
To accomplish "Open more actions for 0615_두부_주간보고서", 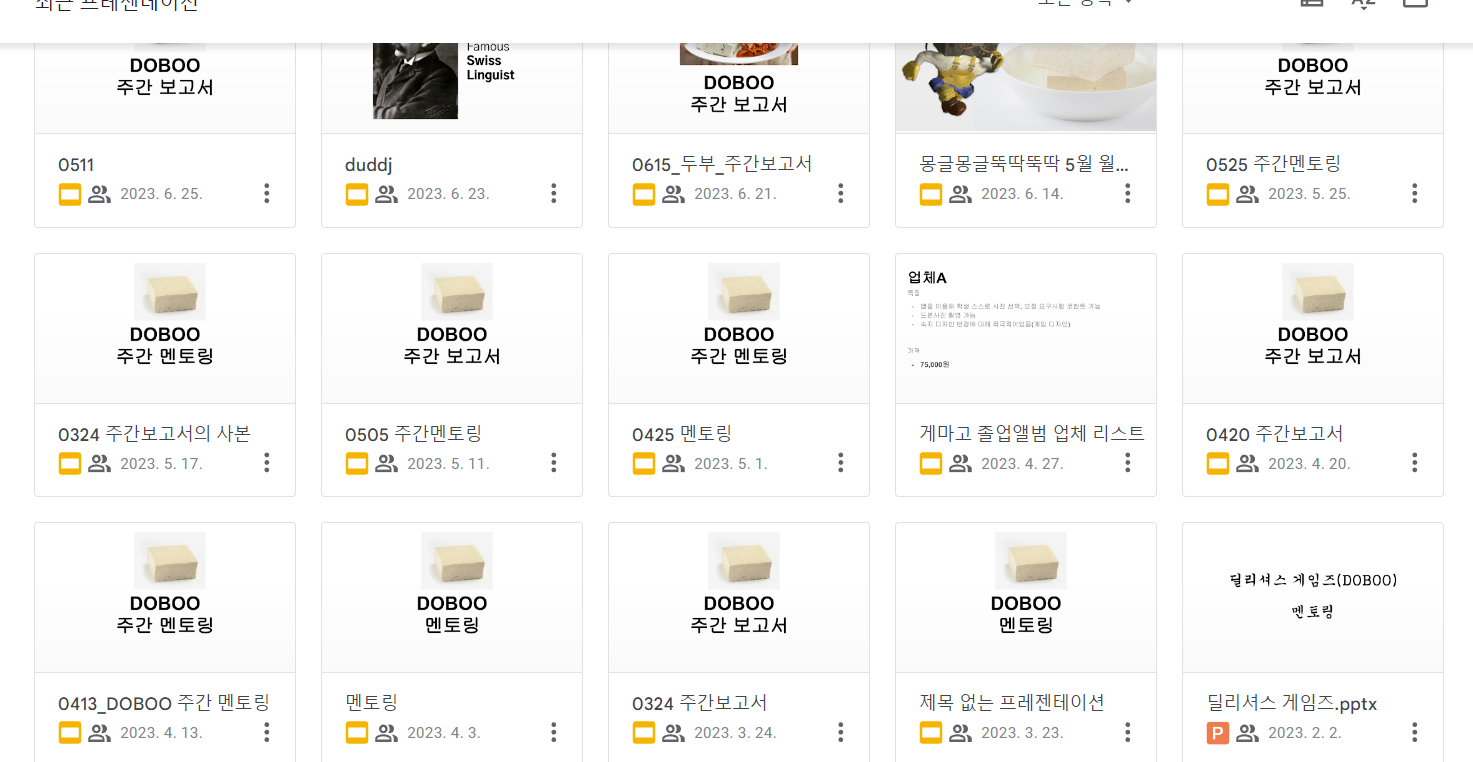I will coord(840,194).
